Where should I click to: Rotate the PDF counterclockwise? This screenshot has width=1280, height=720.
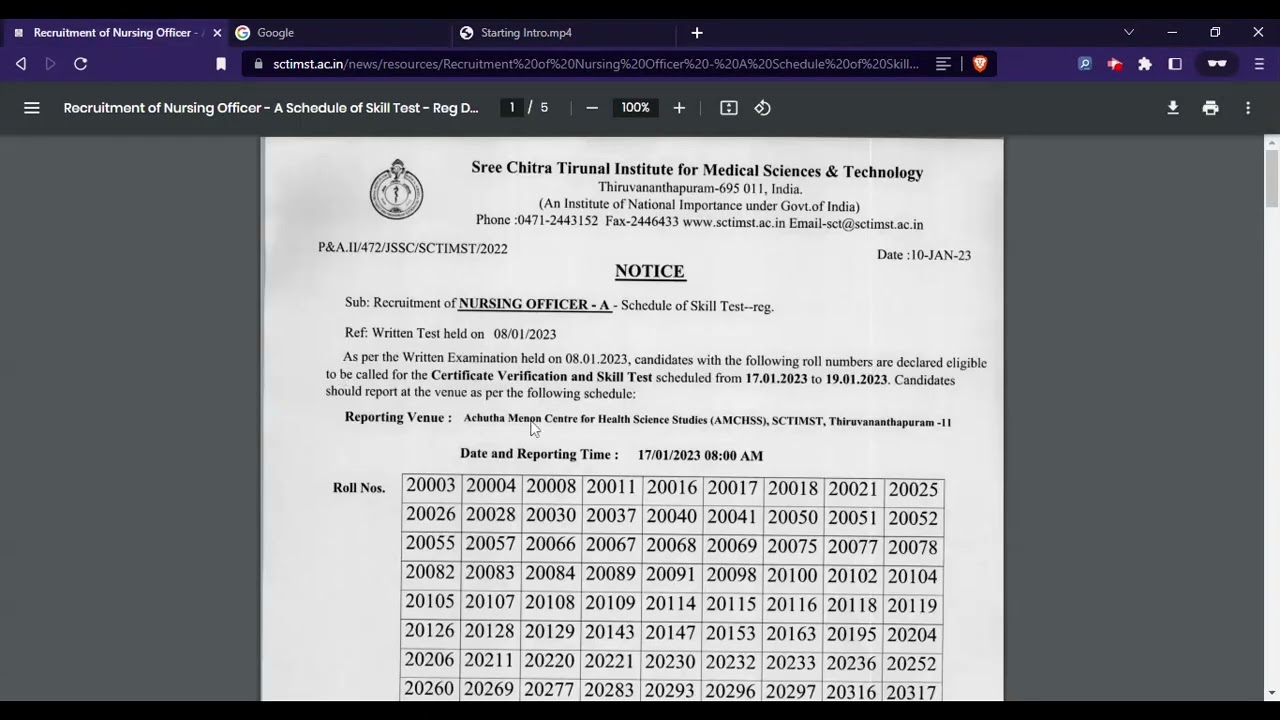(x=763, y=108)
